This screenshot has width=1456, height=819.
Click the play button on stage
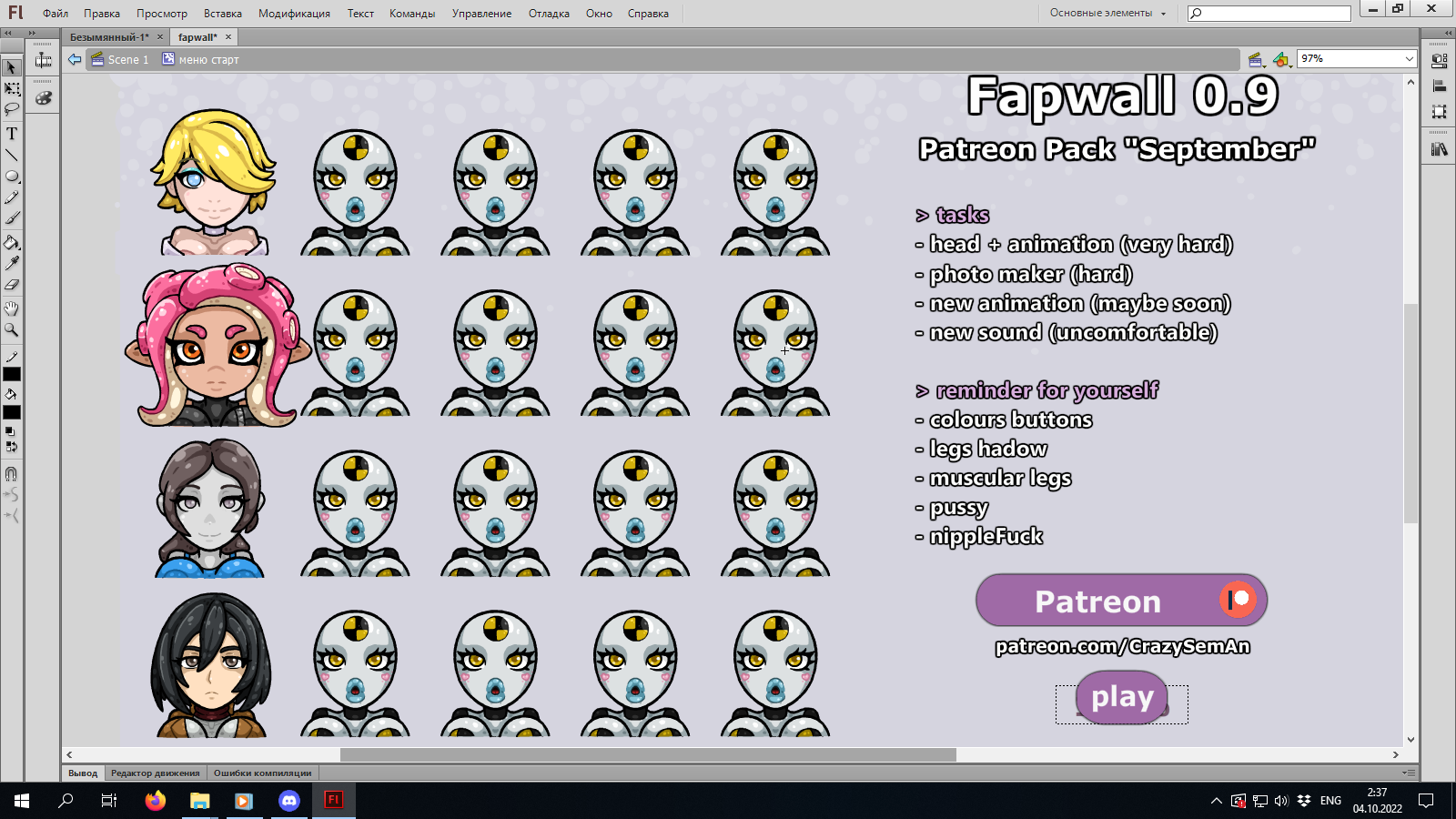[1122, 698]
